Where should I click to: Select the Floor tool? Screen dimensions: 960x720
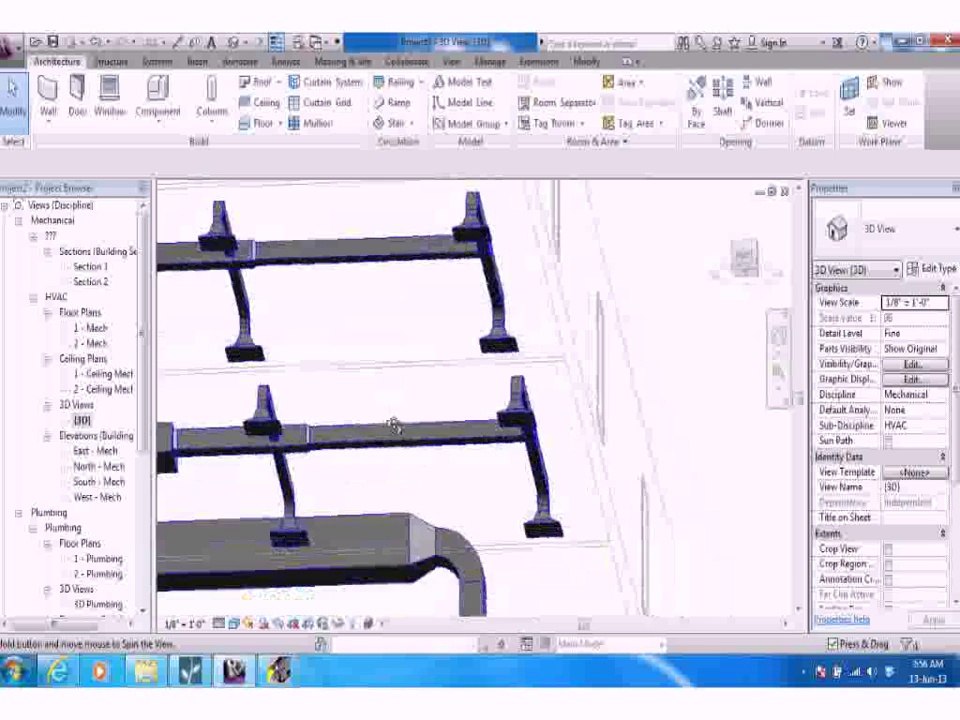260,124
